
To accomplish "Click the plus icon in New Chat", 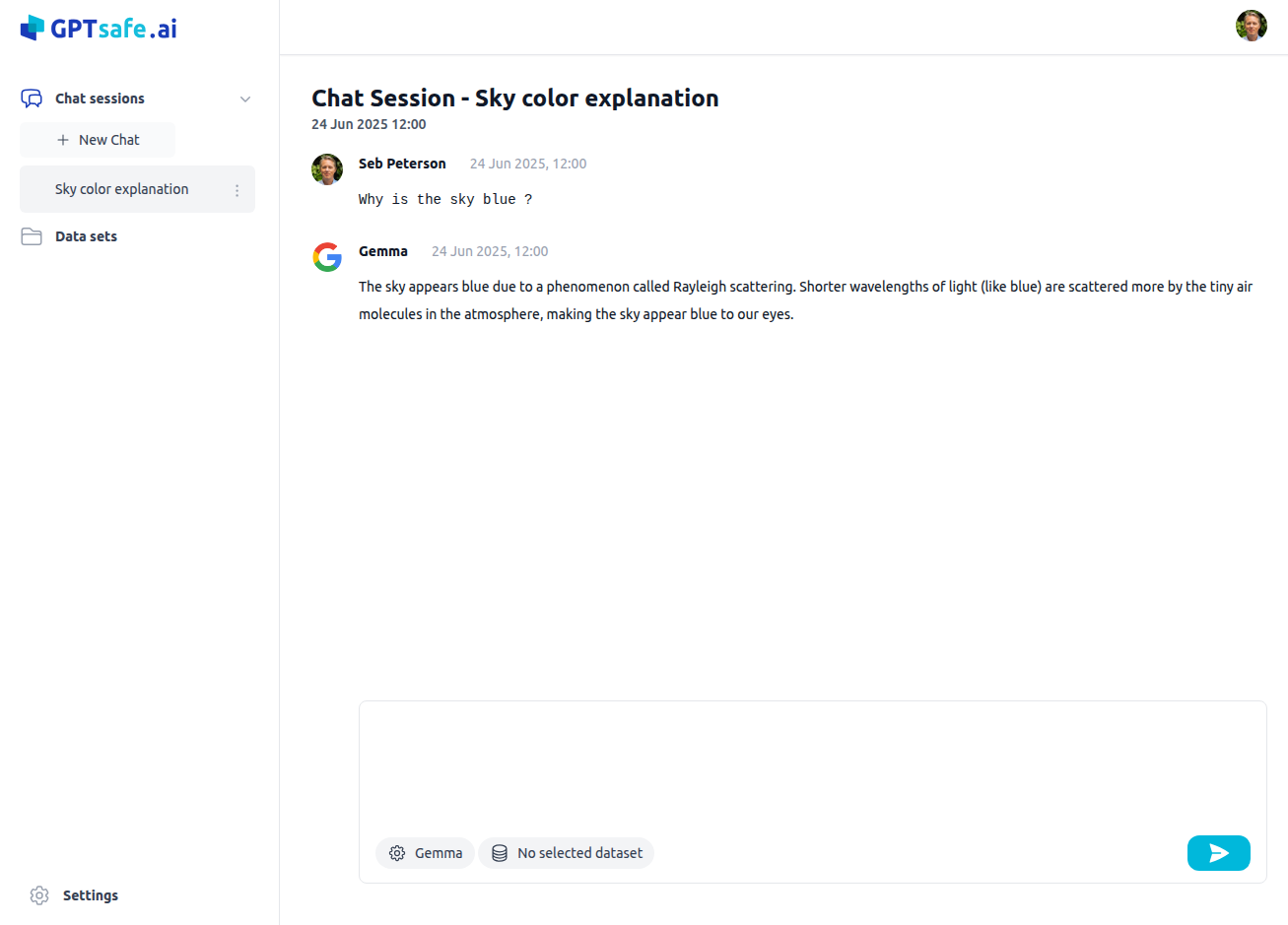I will tap(65, 139).
